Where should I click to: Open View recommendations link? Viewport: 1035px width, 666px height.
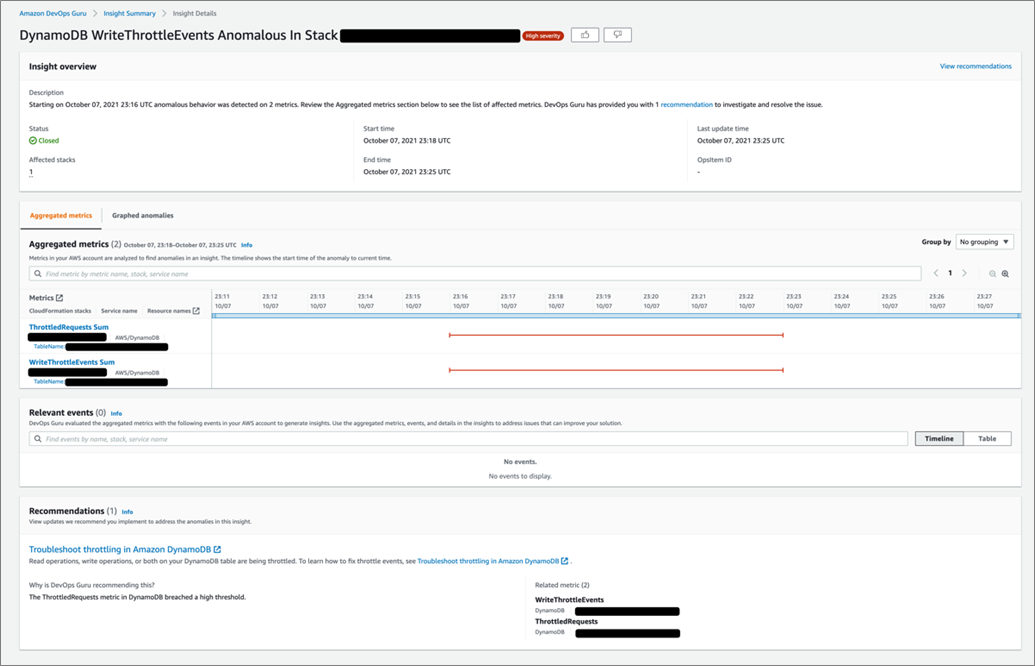pyautogui.click(x=976, y=66)
